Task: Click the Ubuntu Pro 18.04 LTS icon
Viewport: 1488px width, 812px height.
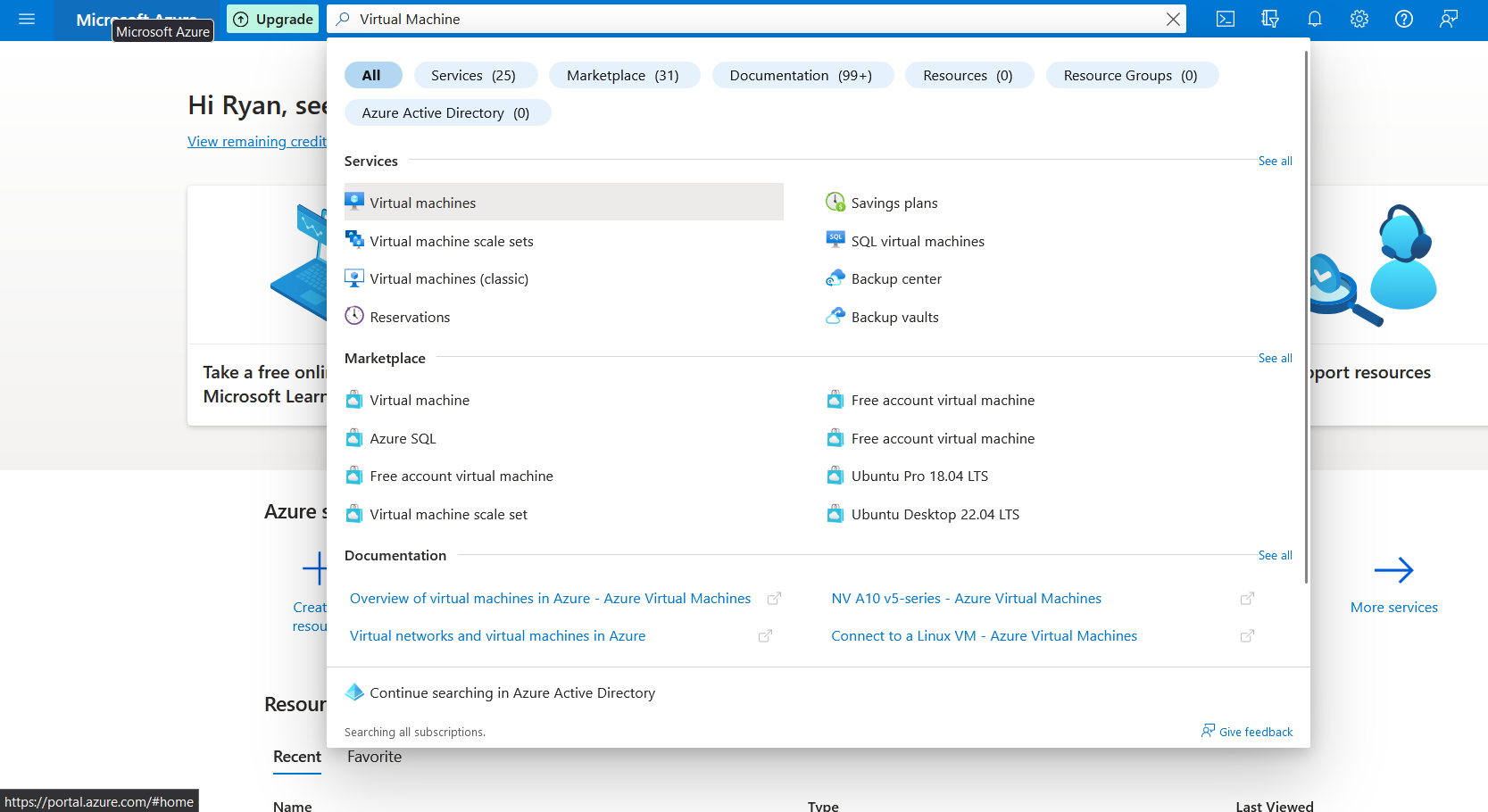Action: point(835,475)
